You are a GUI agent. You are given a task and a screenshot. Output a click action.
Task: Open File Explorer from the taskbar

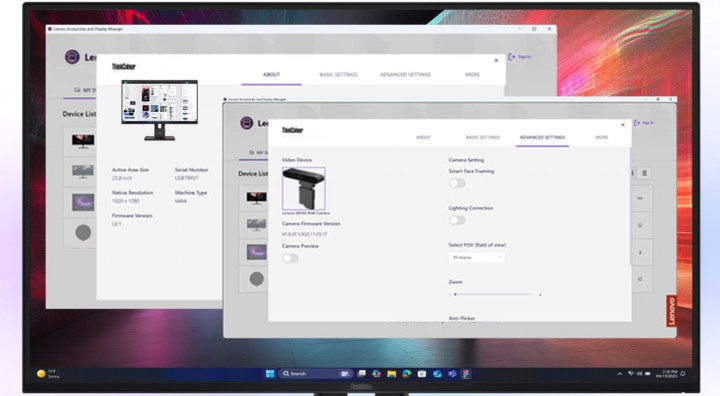pos(392,373)
